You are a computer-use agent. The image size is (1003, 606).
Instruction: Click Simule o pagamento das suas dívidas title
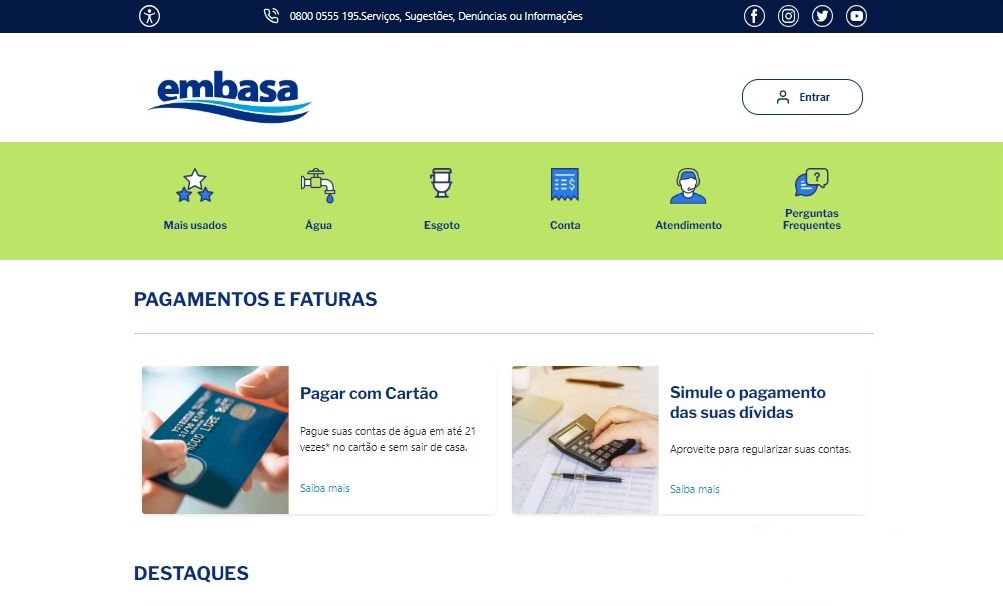click(x=748, y=403)
